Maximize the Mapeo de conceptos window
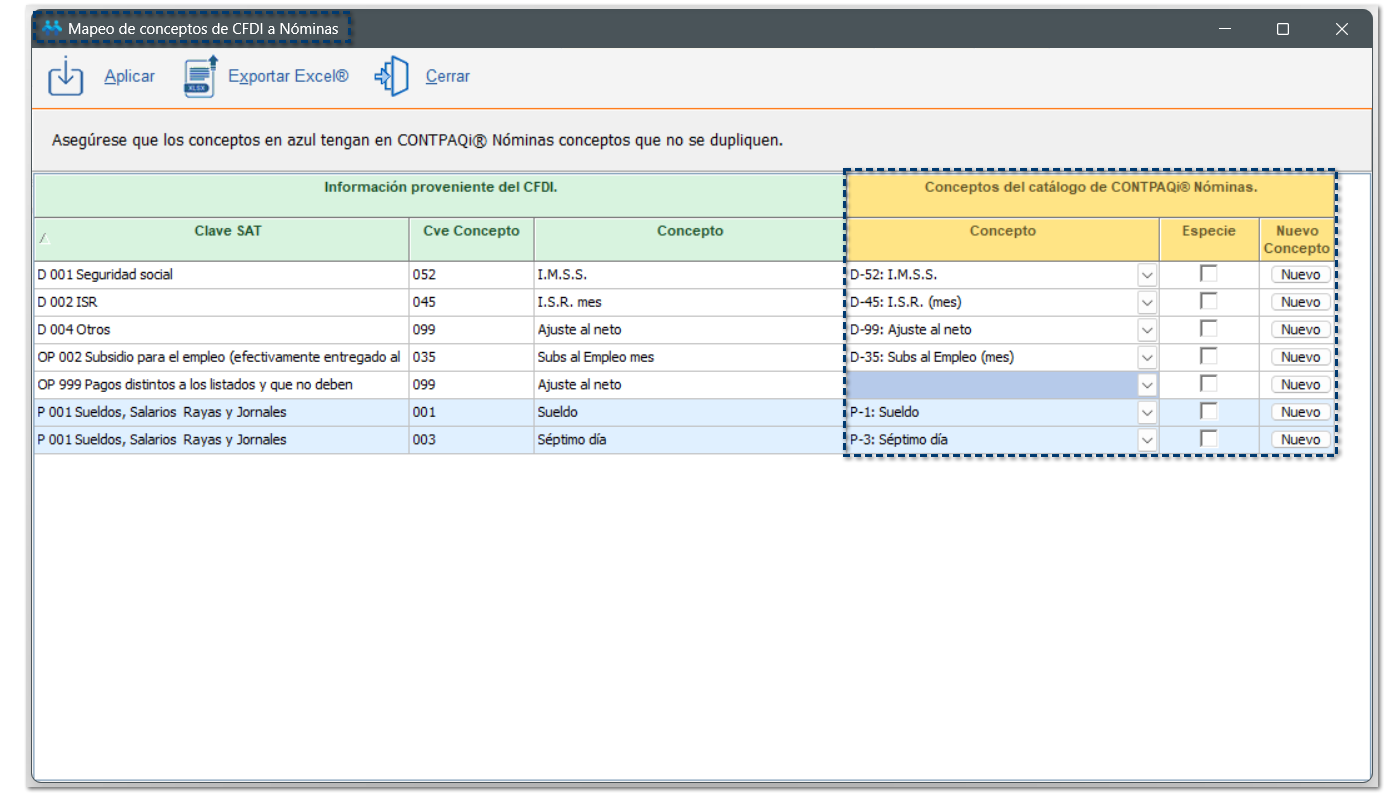 tap(1283, 29)
